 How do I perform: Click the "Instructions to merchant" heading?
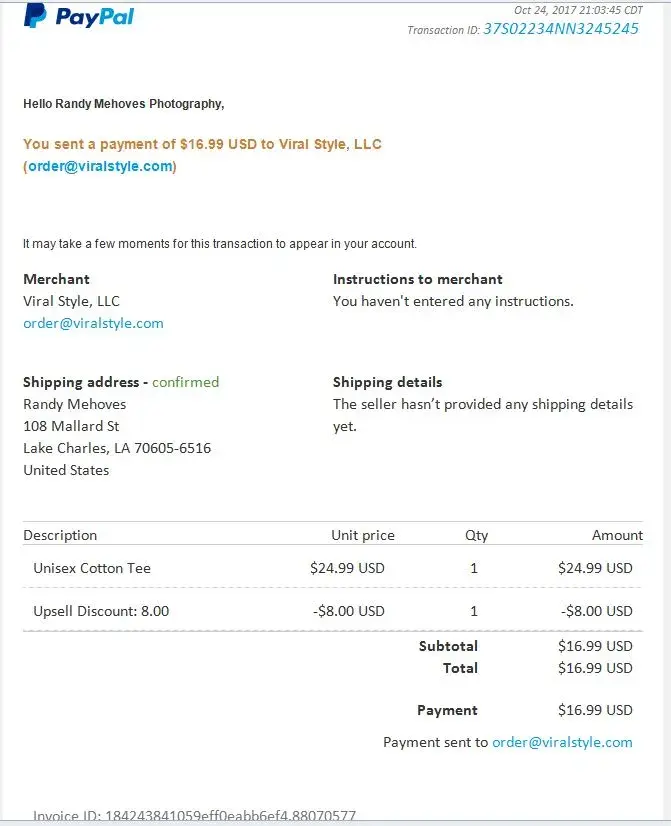tap(418, 279)
